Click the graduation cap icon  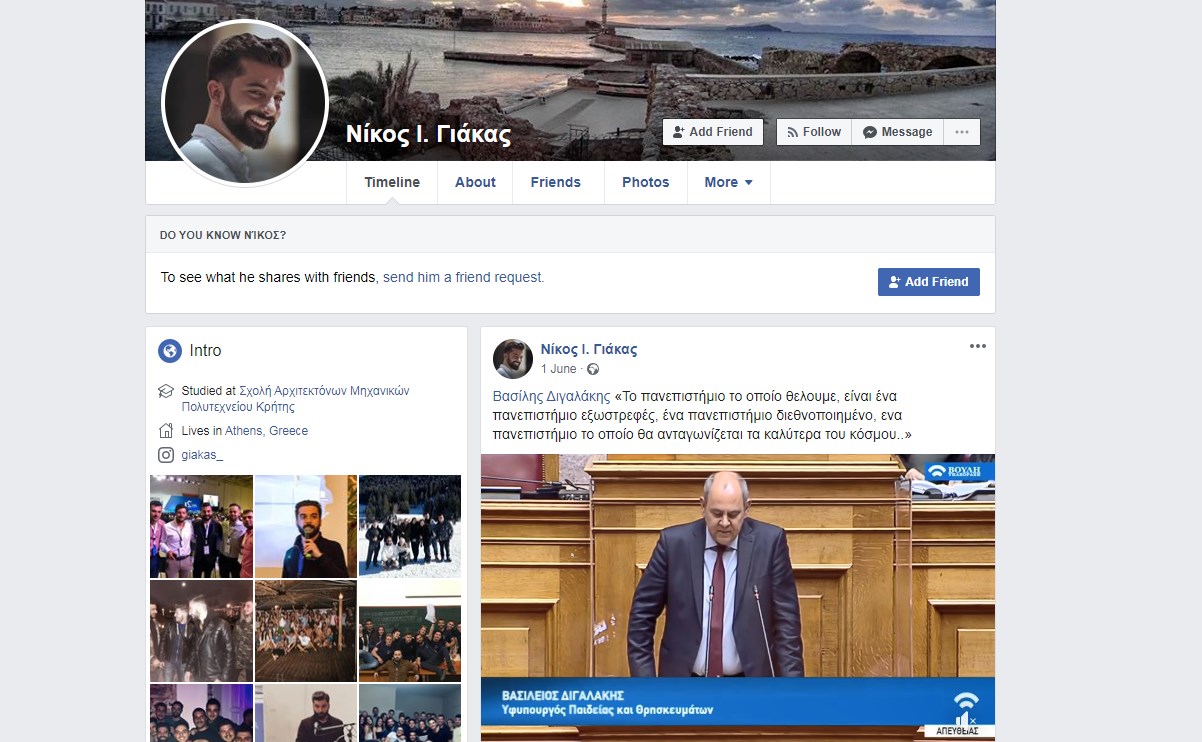[x=166, y=391]
